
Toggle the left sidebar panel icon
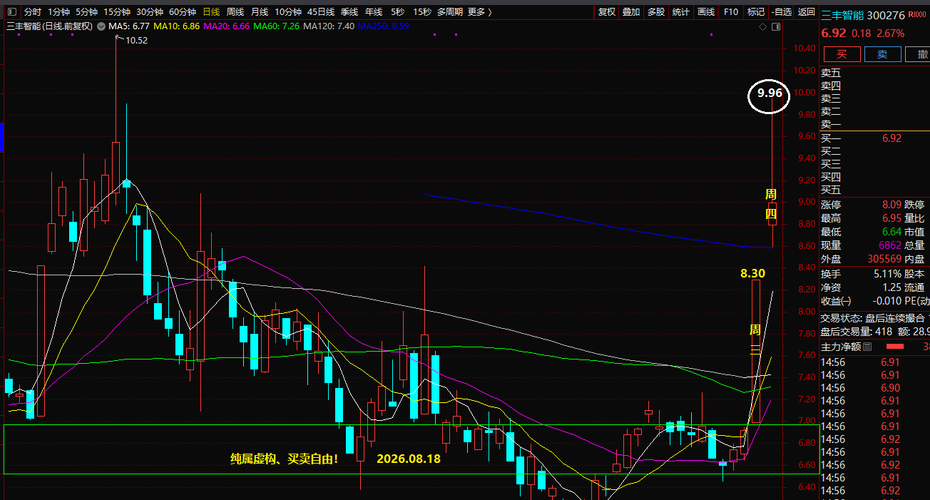coord(12,12)
